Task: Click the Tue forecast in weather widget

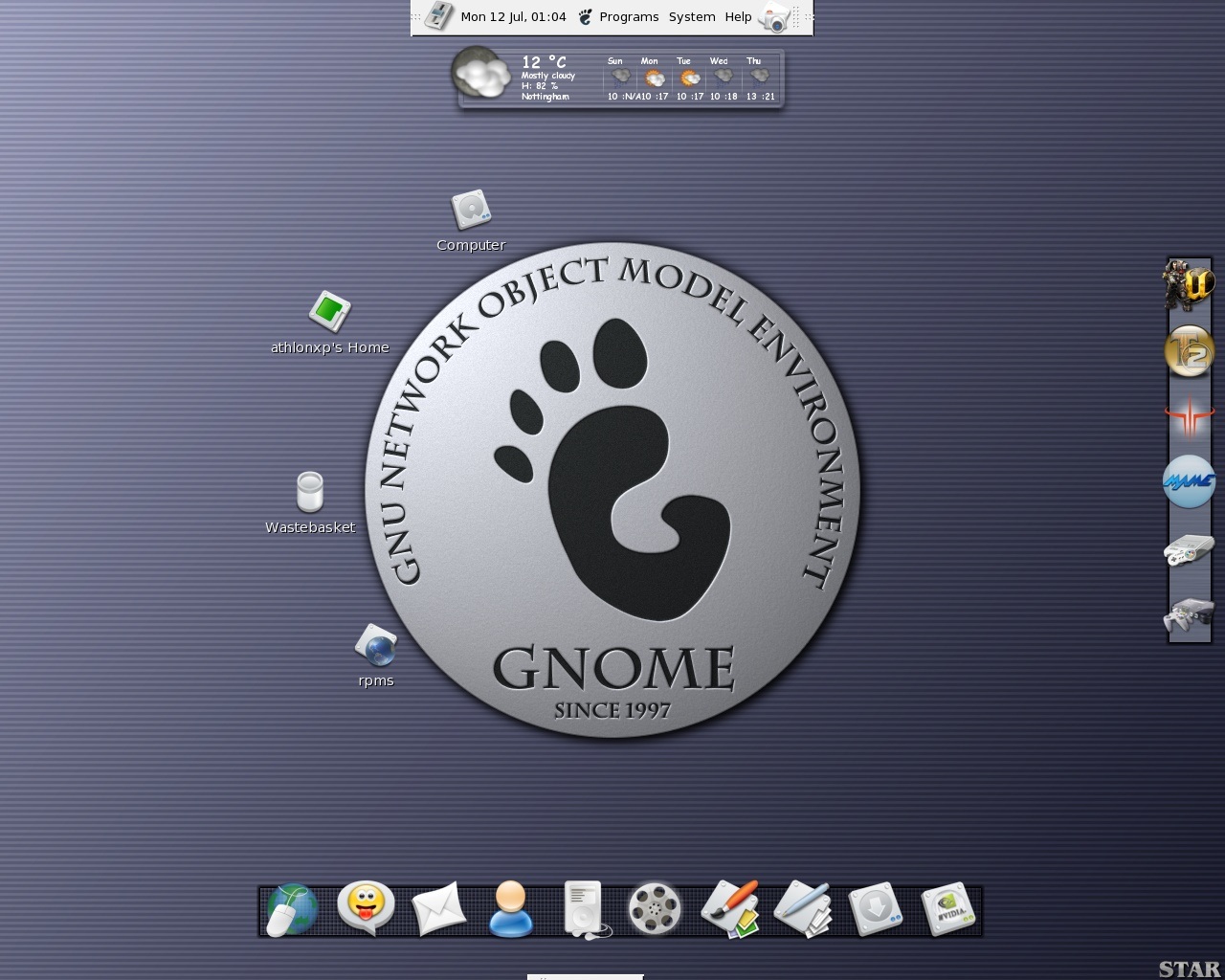Action: pyautogui.click(x=688, y=78)
